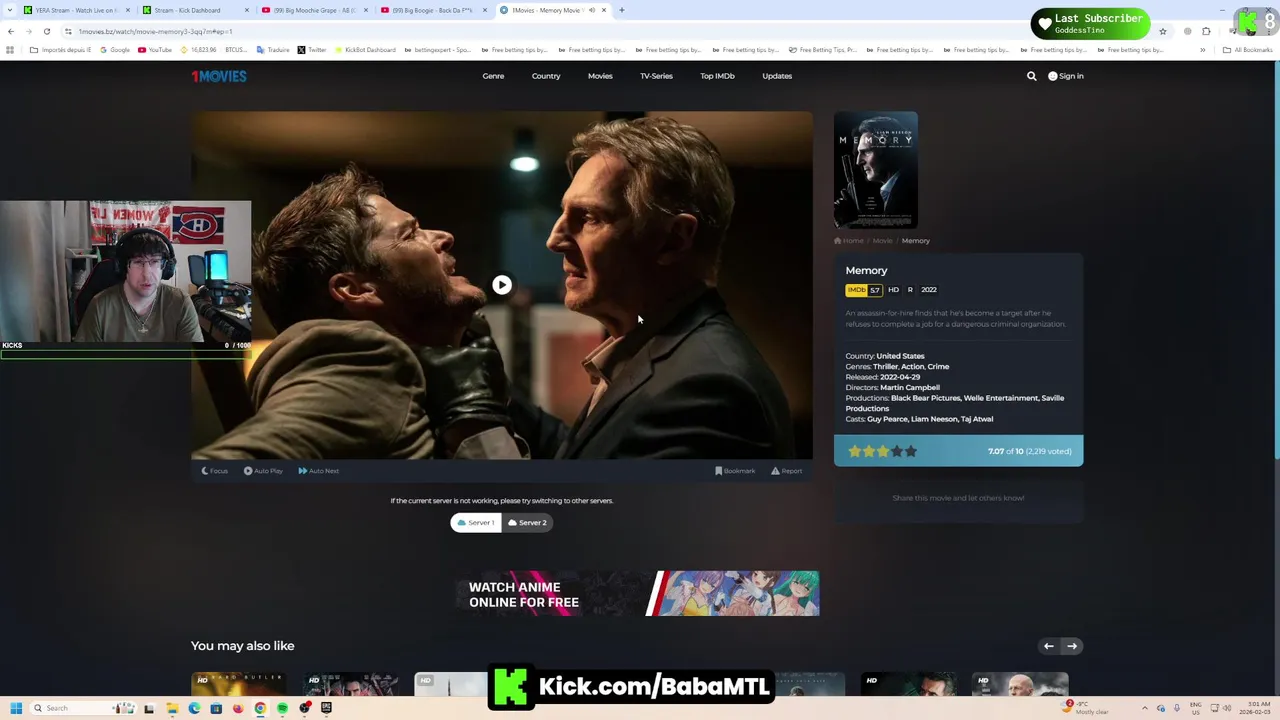The image size is (1280, 720).
Task: Open Chrome from the taskbar
Action: [x=260, y=708]
